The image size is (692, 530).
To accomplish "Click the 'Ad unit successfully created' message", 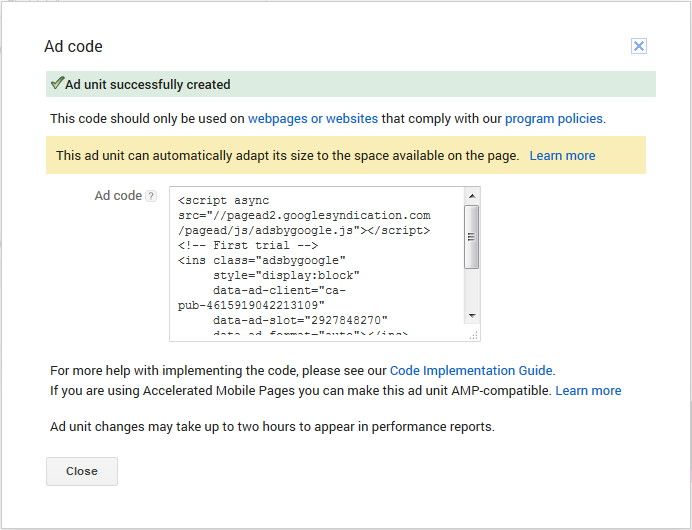I will coord(148,84).
